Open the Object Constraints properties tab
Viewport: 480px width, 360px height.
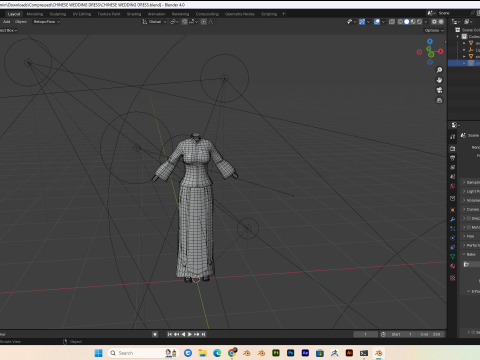tap(453, 247)
